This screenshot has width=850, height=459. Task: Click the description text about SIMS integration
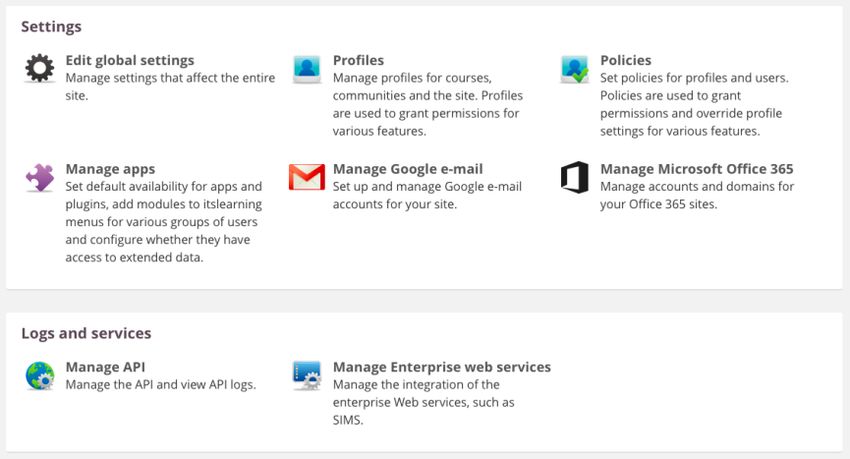423,402
